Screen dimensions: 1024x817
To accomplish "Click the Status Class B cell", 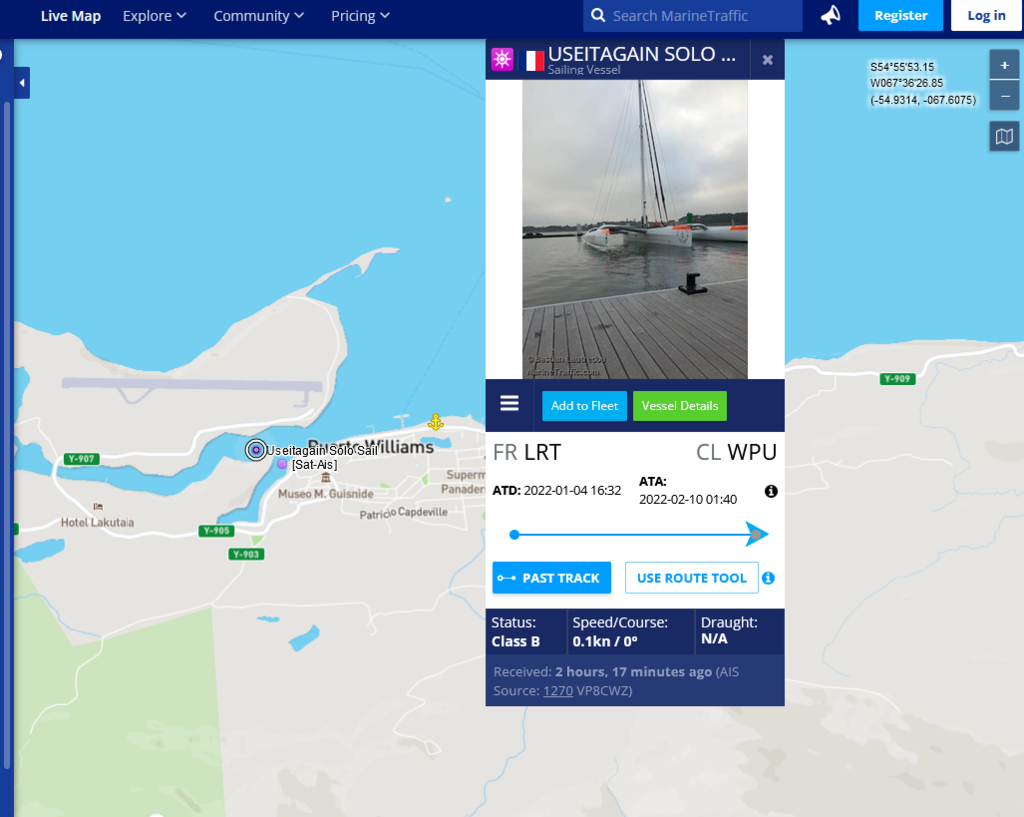I will pos(526,632).
